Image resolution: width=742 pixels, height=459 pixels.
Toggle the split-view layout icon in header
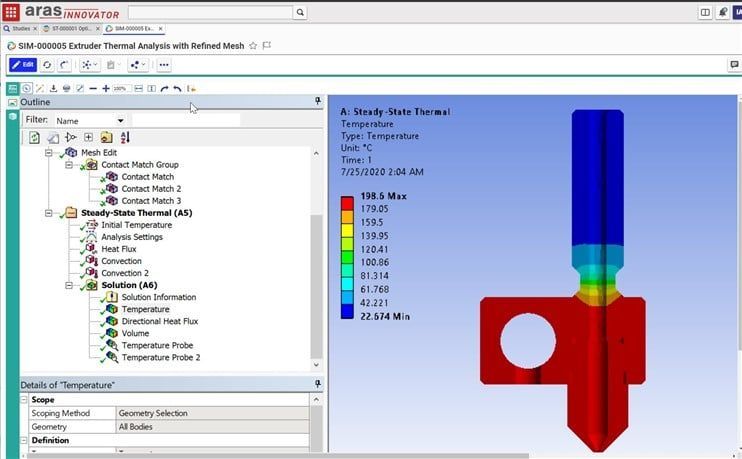point(705,12)
